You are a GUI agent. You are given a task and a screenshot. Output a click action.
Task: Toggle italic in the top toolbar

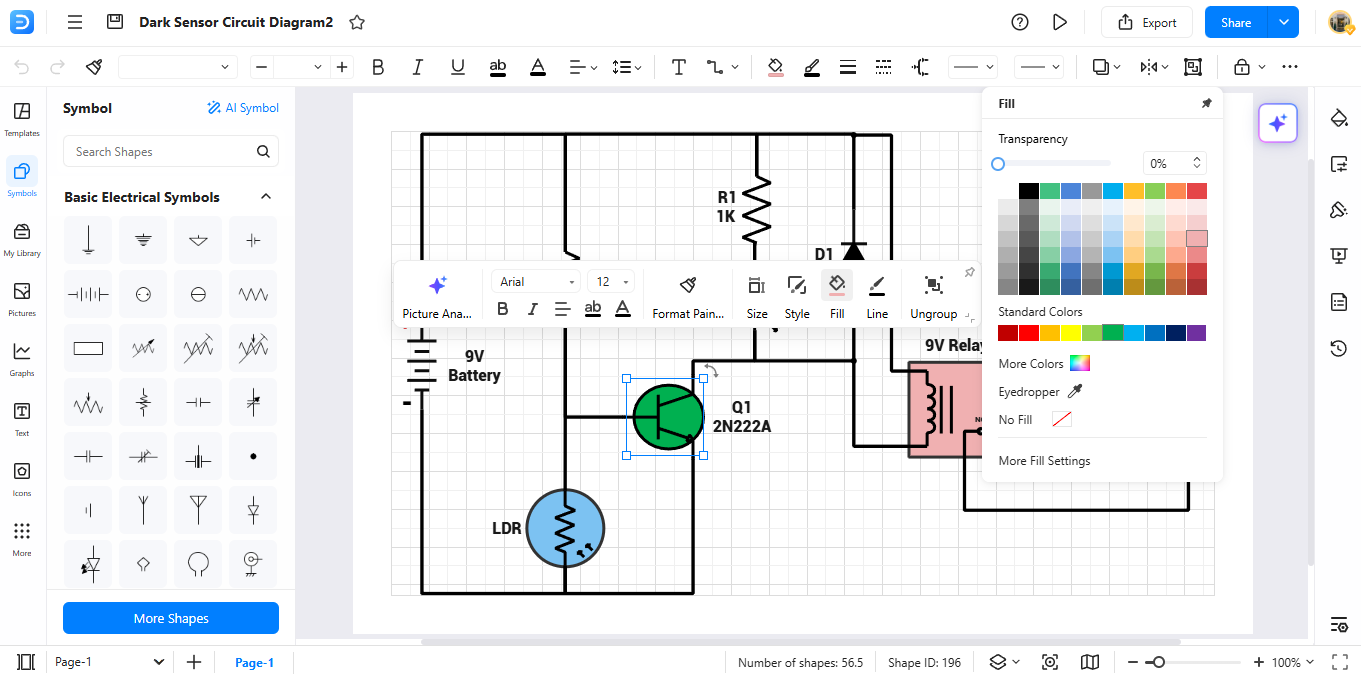418,67
